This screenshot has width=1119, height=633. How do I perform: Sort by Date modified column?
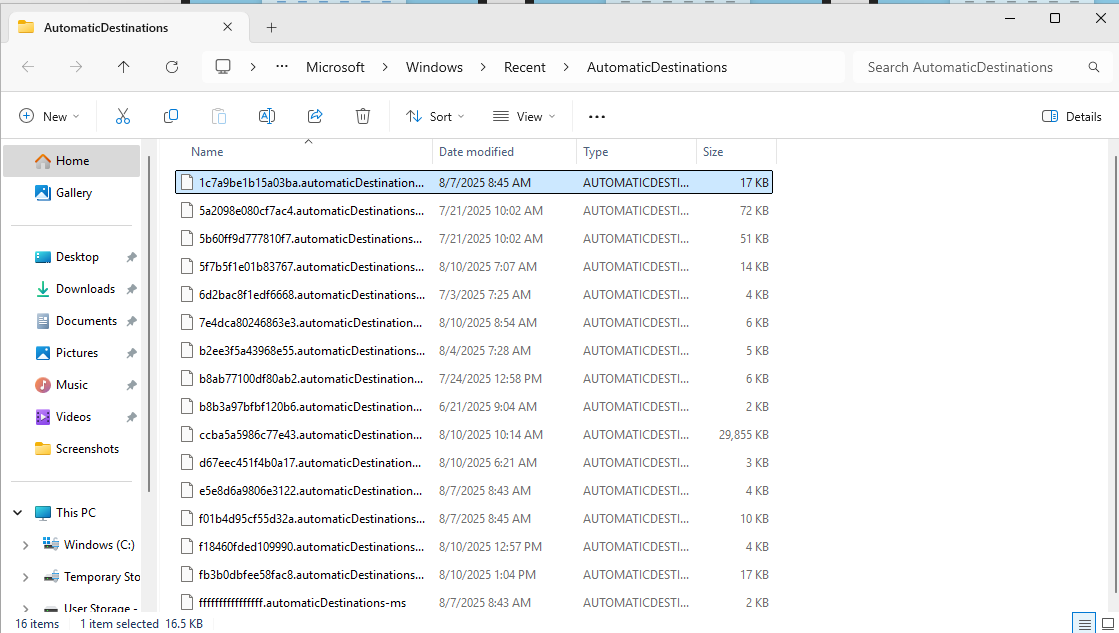tap(505, 152)
